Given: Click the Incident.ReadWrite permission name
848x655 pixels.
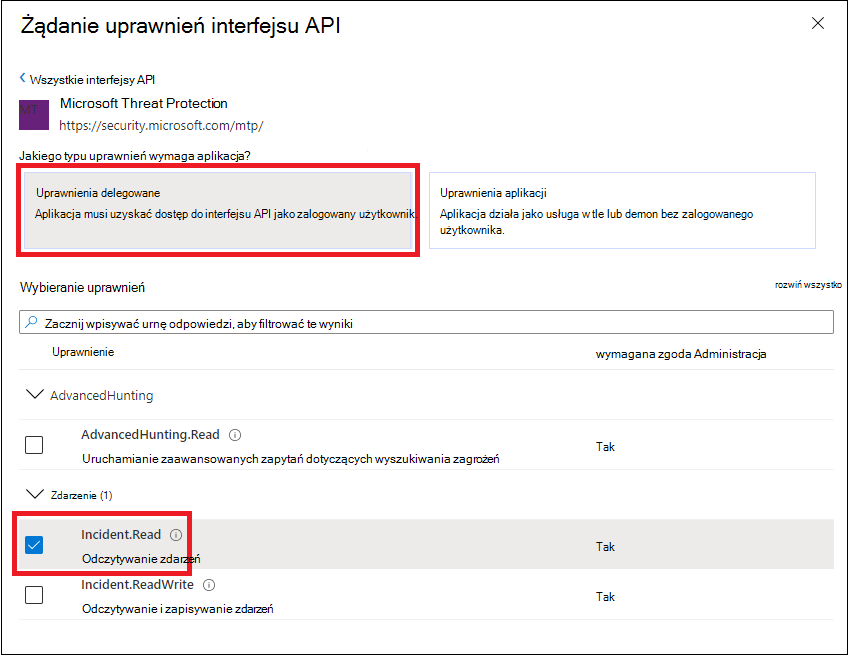Looking at the screenshot, I should pos(139,585).
